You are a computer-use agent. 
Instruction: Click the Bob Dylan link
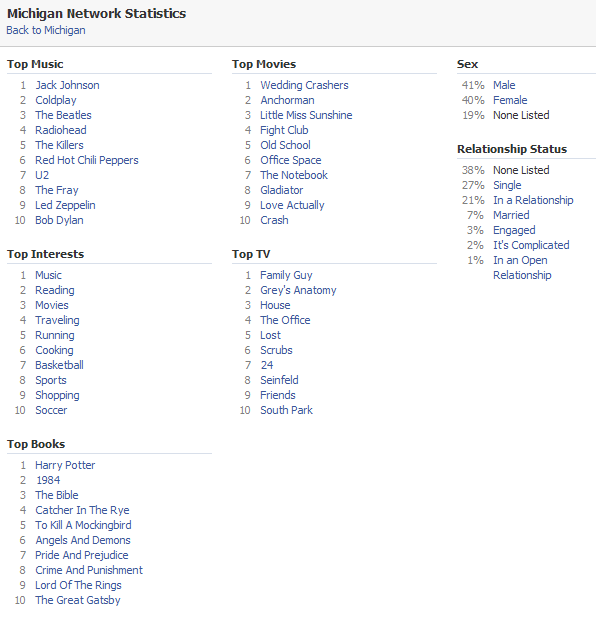pos(59,220)
